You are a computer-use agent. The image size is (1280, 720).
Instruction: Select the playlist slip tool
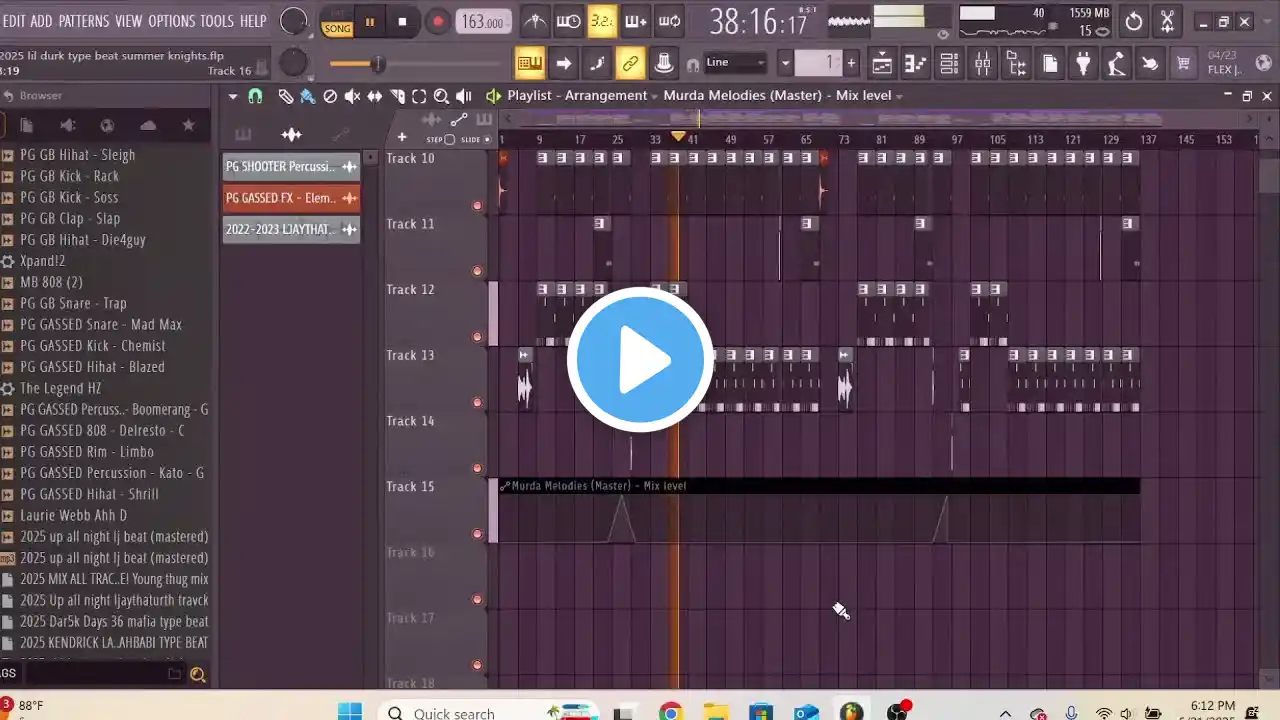coord(374,96)
